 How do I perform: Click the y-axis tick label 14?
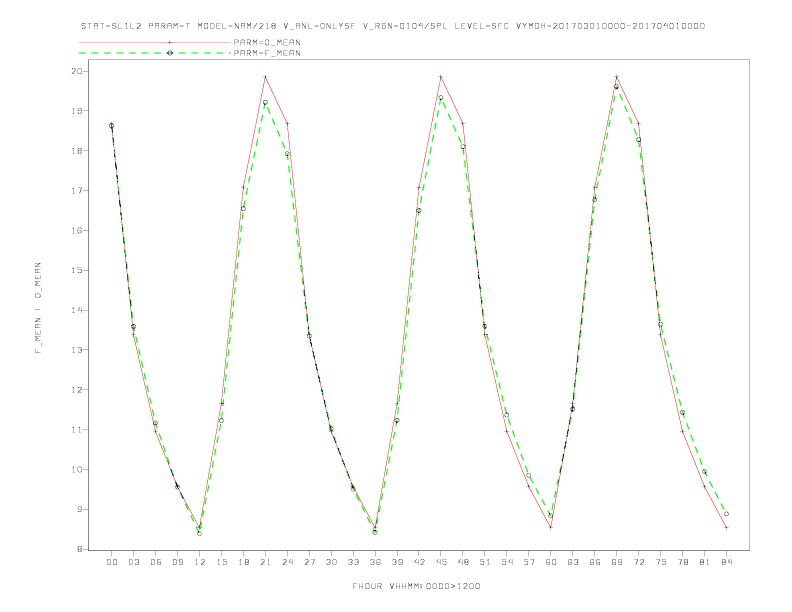pyautogui.click(x=76, y=310)
